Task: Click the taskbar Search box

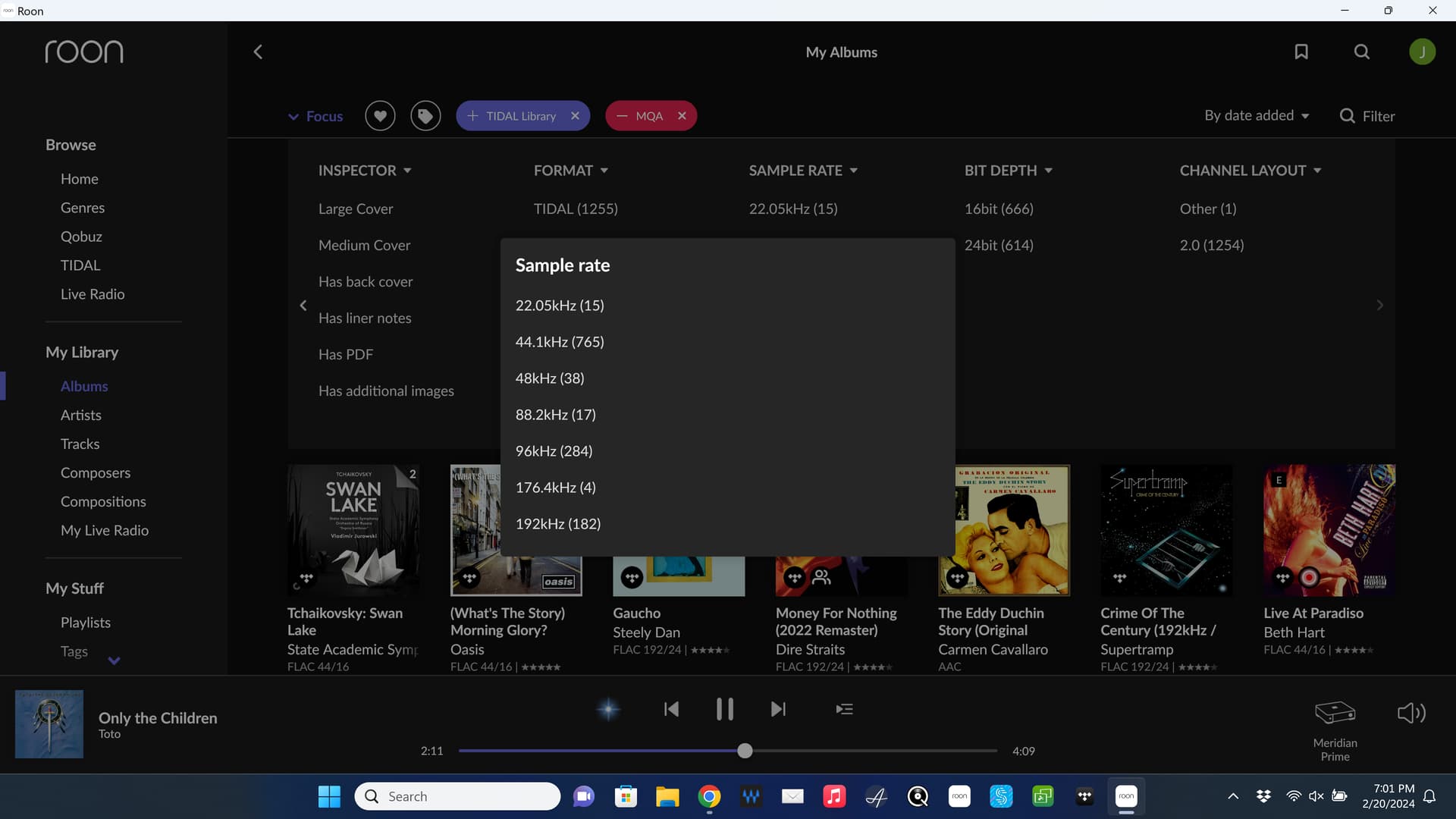Action: (457, 796)
